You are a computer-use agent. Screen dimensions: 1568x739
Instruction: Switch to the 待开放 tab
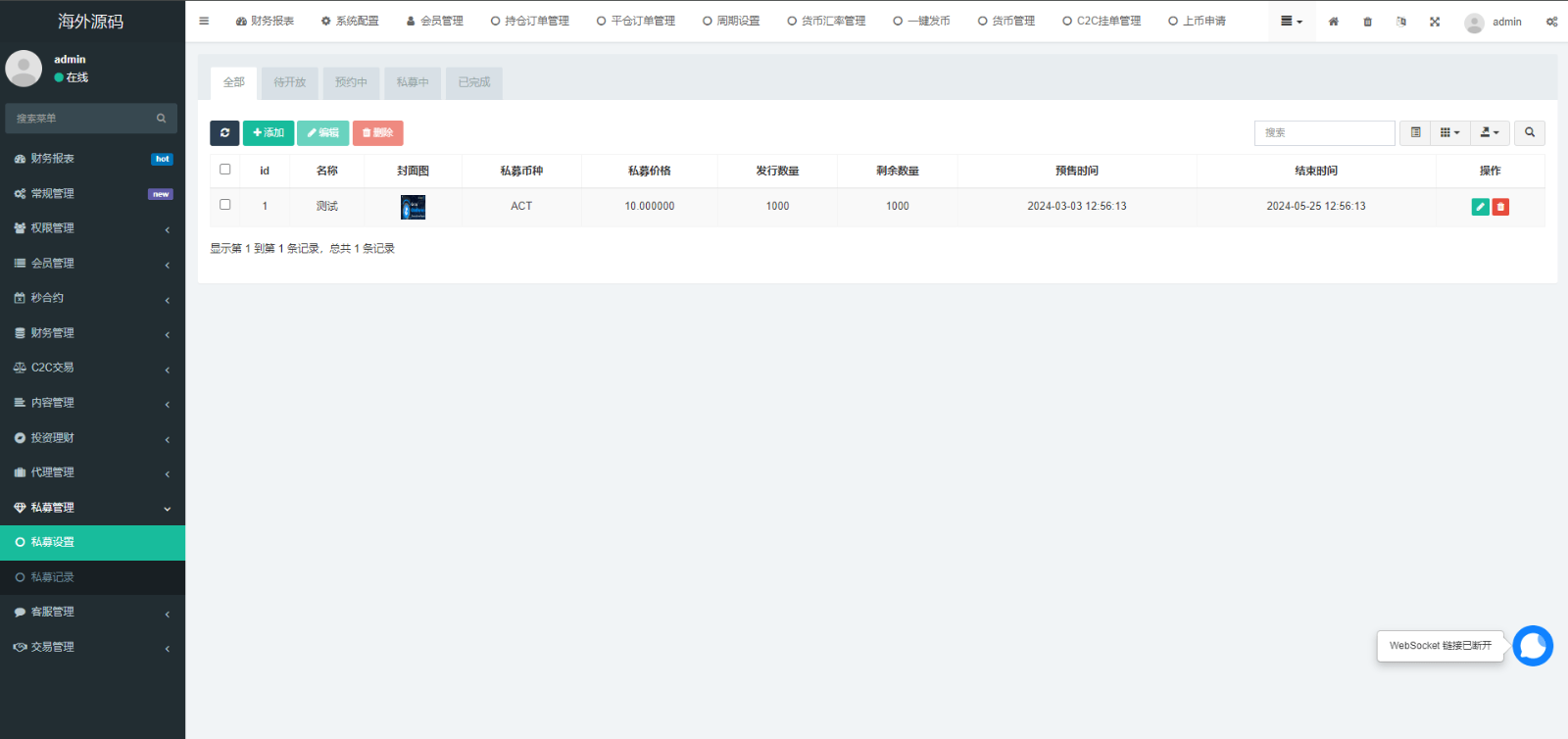coord(290,82)
